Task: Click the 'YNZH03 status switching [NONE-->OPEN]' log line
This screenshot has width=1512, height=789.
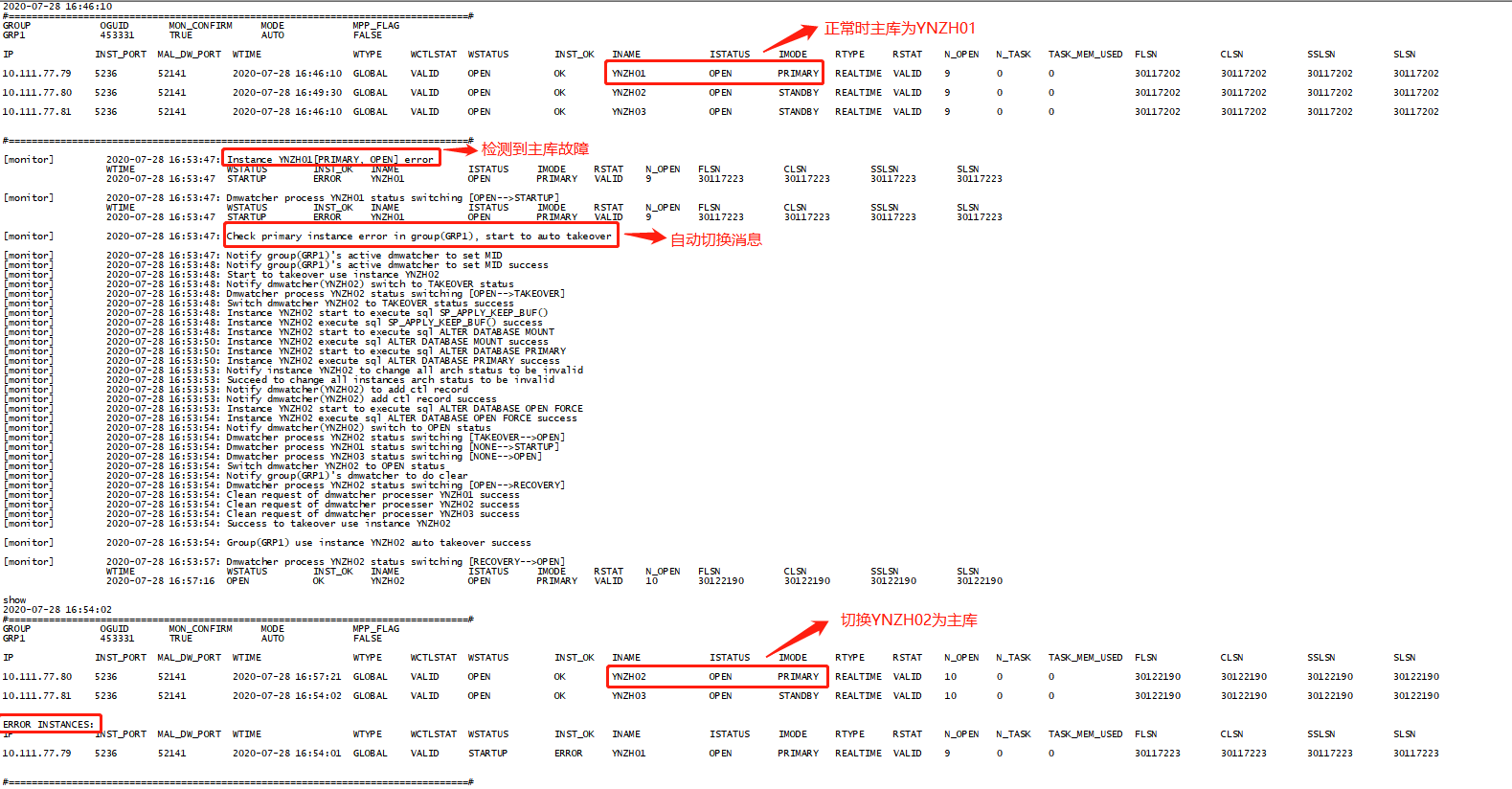Action: (384, 457)
